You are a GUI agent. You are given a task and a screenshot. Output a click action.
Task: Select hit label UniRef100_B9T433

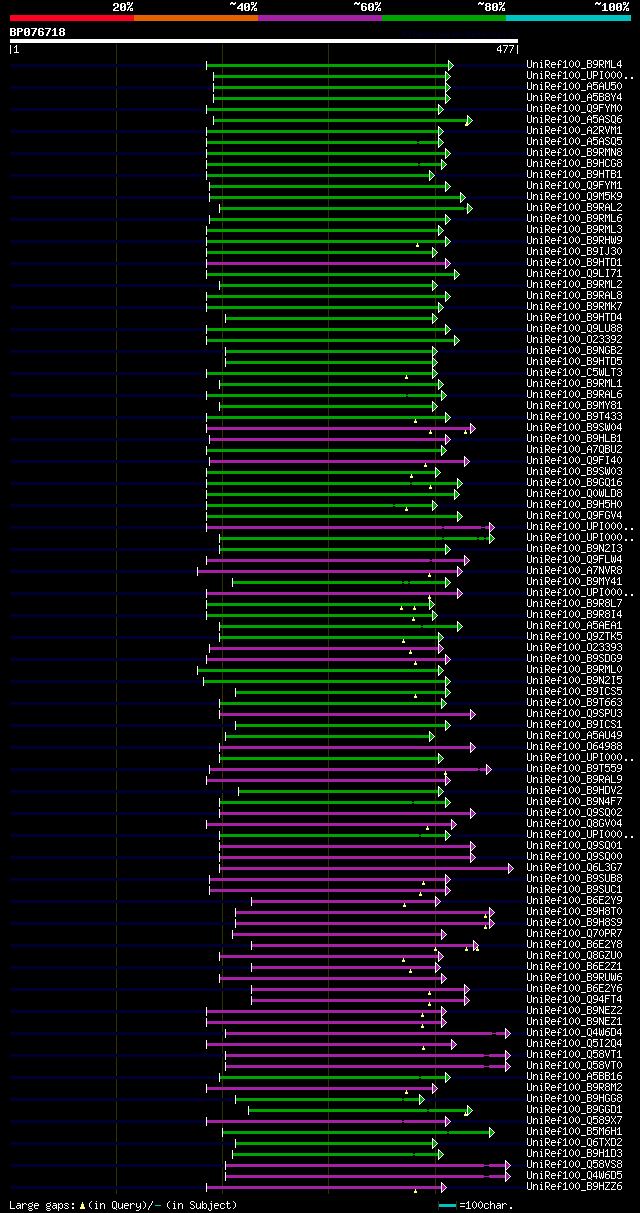click(574, 417)
